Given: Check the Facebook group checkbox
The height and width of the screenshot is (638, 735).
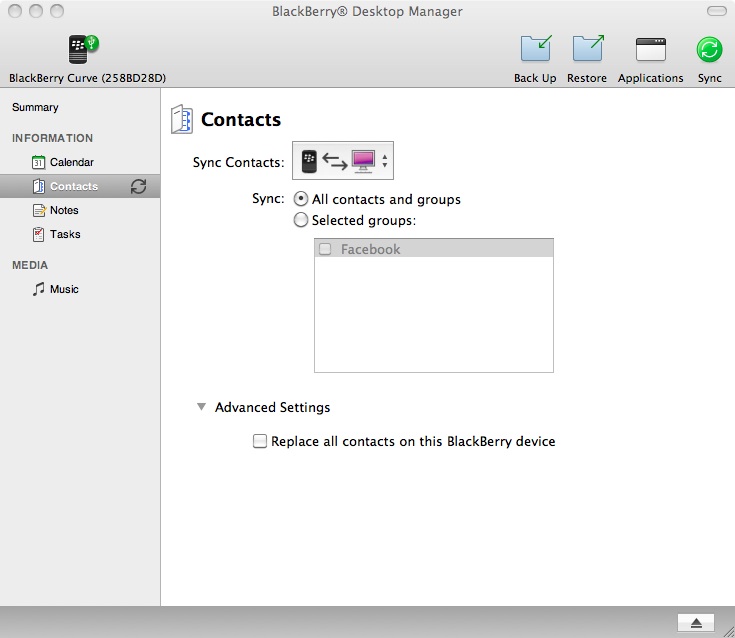Looking at the screenshot, I should pos(325,249).
